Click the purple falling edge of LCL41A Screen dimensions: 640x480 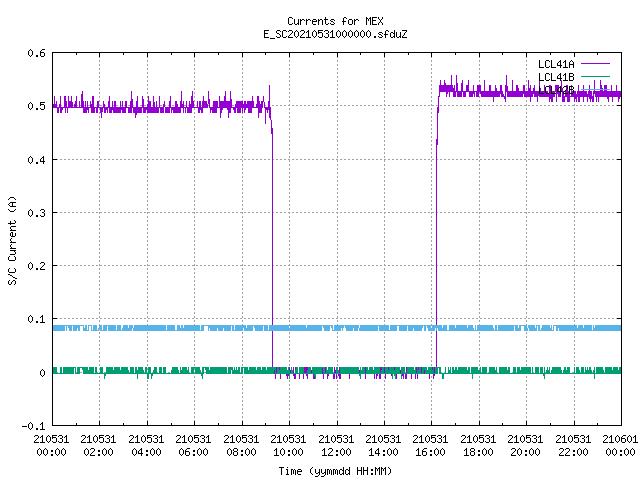272,245
